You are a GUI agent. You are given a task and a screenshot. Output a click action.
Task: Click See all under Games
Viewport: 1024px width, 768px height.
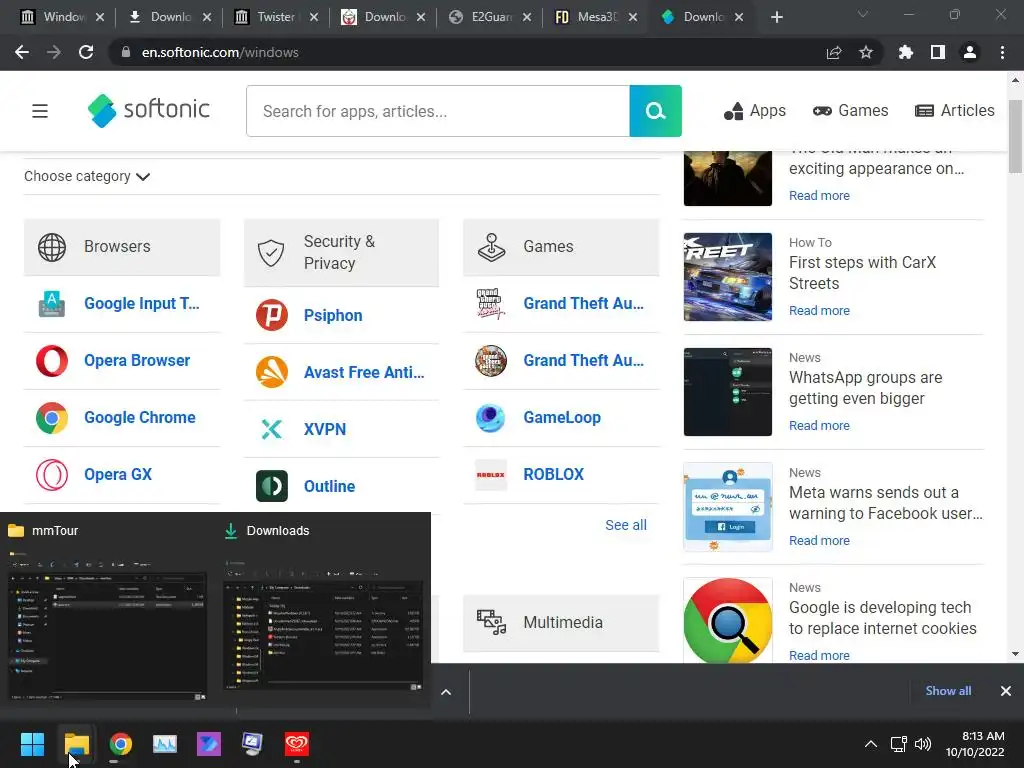tap(626, 525)
